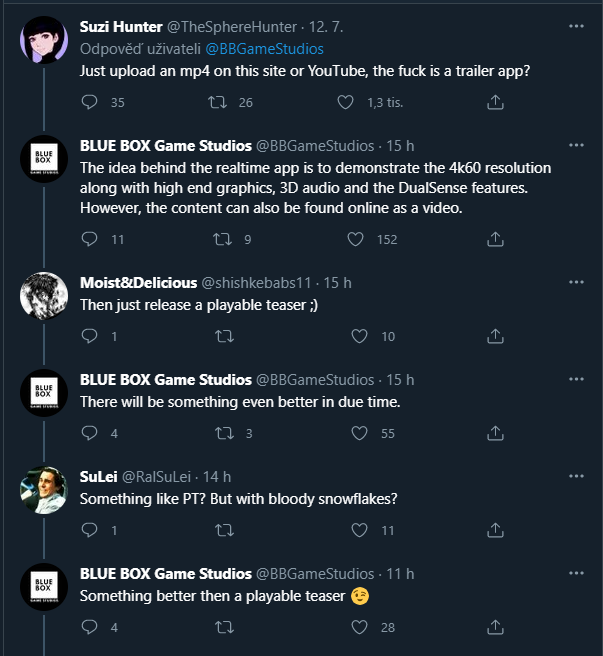Click the @BBGameStudios mention link
The height and width of the screenshot is (656, 603).
pyautogui.click(x=264, y=48)
